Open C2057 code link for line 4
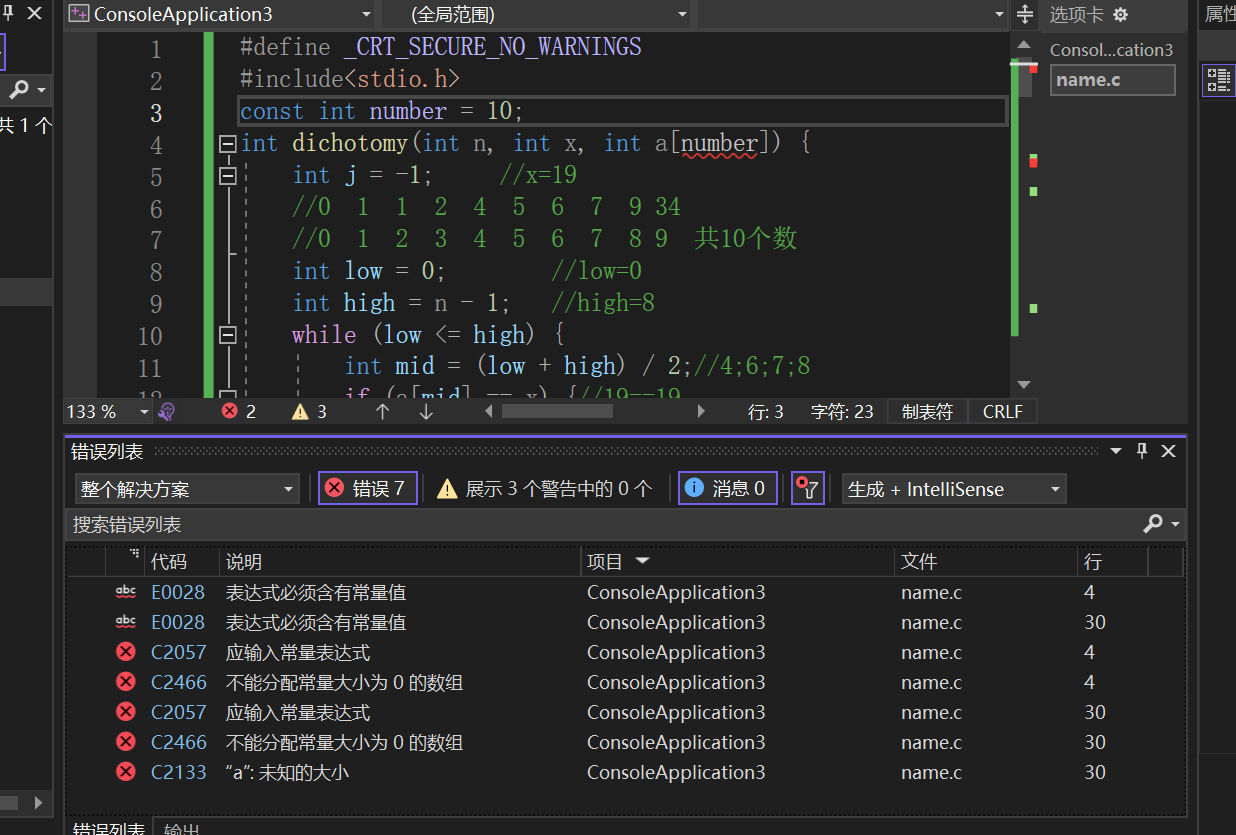Viewport: 1236px width, 835px height. pos(179,652)
